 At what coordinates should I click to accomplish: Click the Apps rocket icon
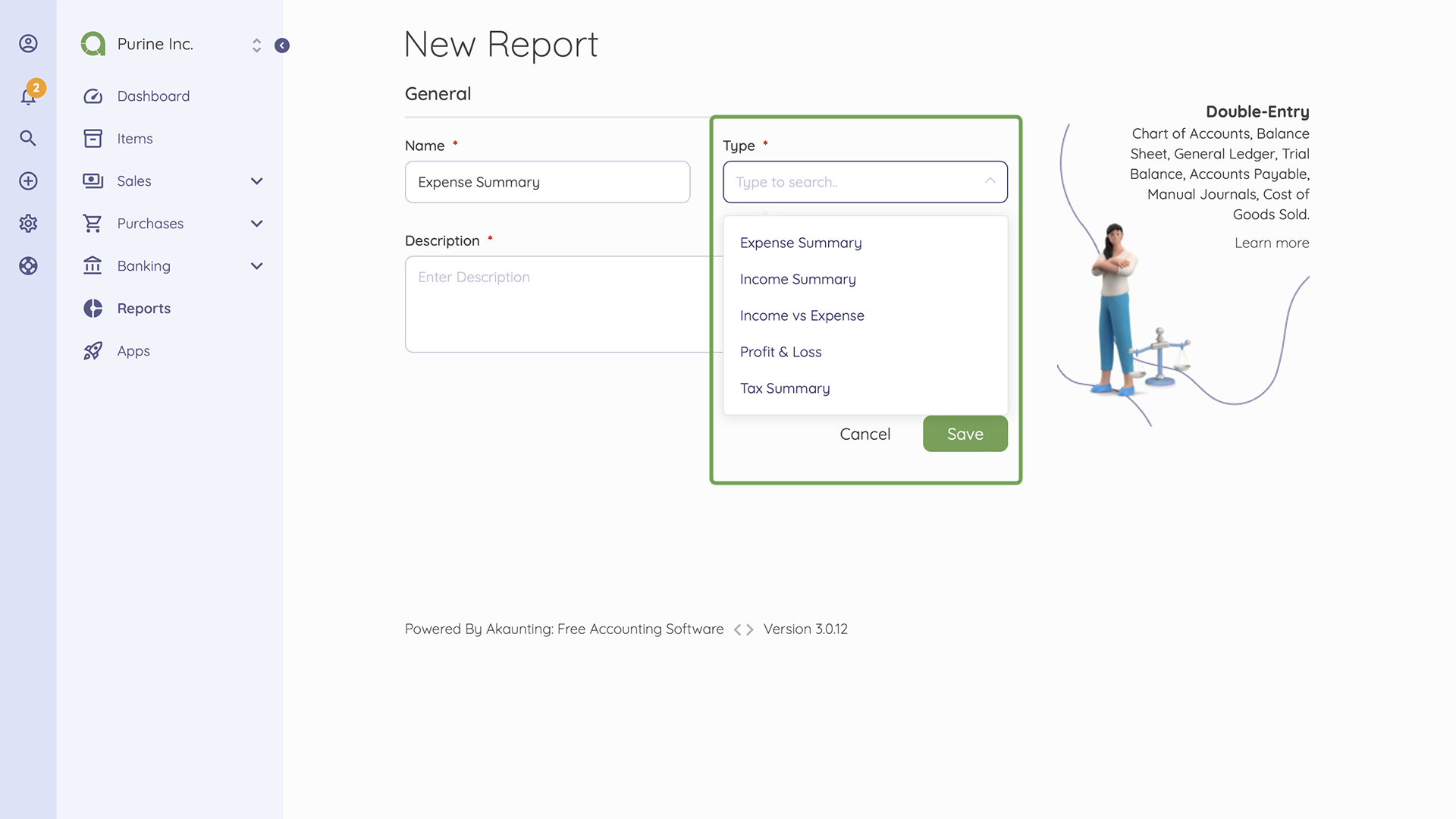pyautogui.click(x=93, y=350)
